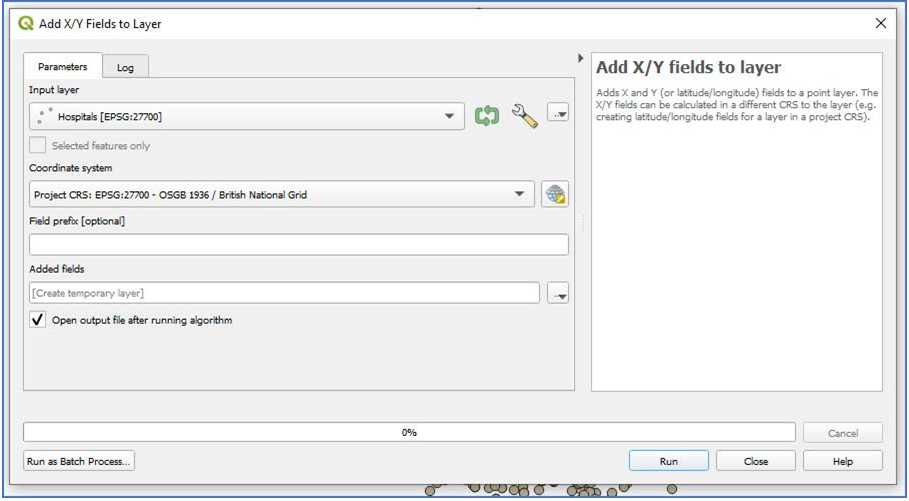Click the greyed-out Cancel button
This screenshot has height=501, width=909.
(843, 433)
